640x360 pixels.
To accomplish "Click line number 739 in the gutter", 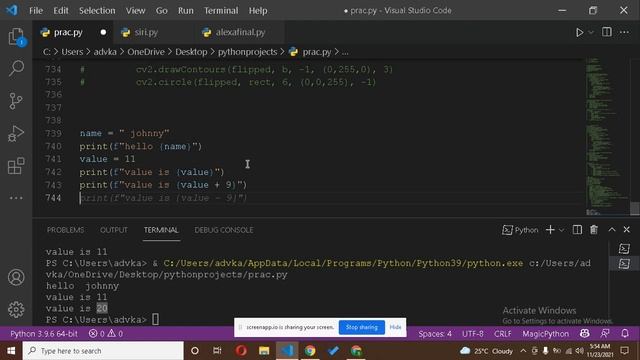I will tap(53, 133).
